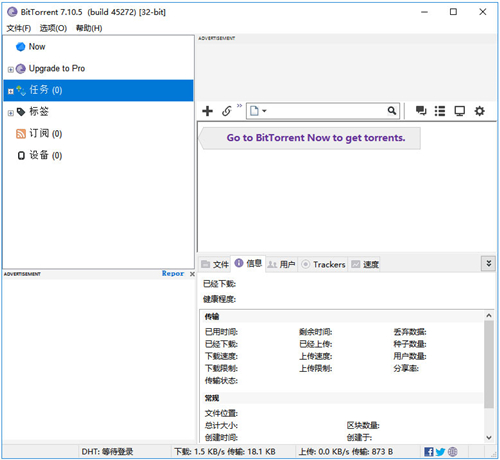Expand the 任务 (0) tree node
This screenshot has width=500, height=460.
pyautogui.click(x=11, y=91)
